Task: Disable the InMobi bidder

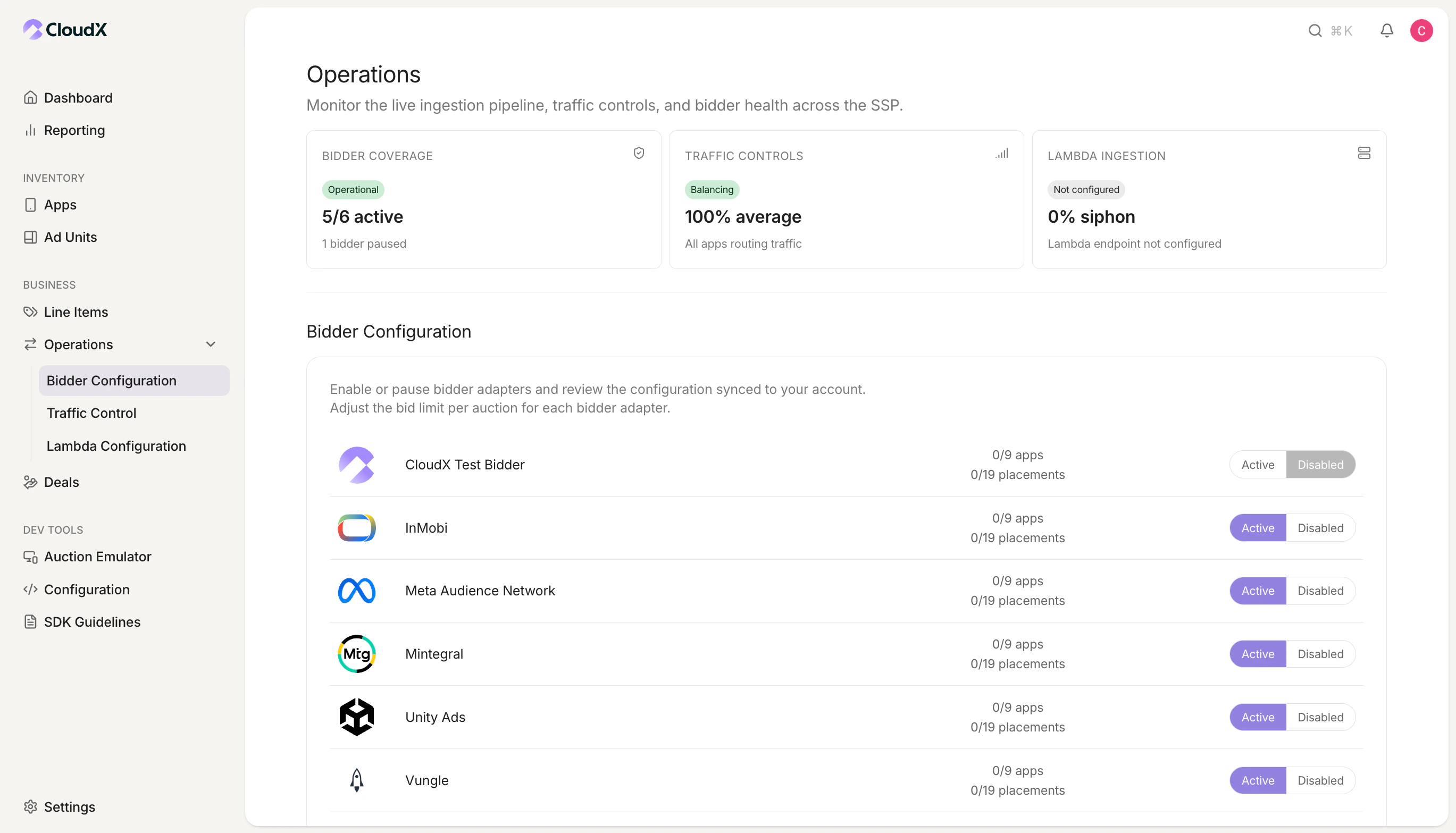Action: coord(1320,527)
